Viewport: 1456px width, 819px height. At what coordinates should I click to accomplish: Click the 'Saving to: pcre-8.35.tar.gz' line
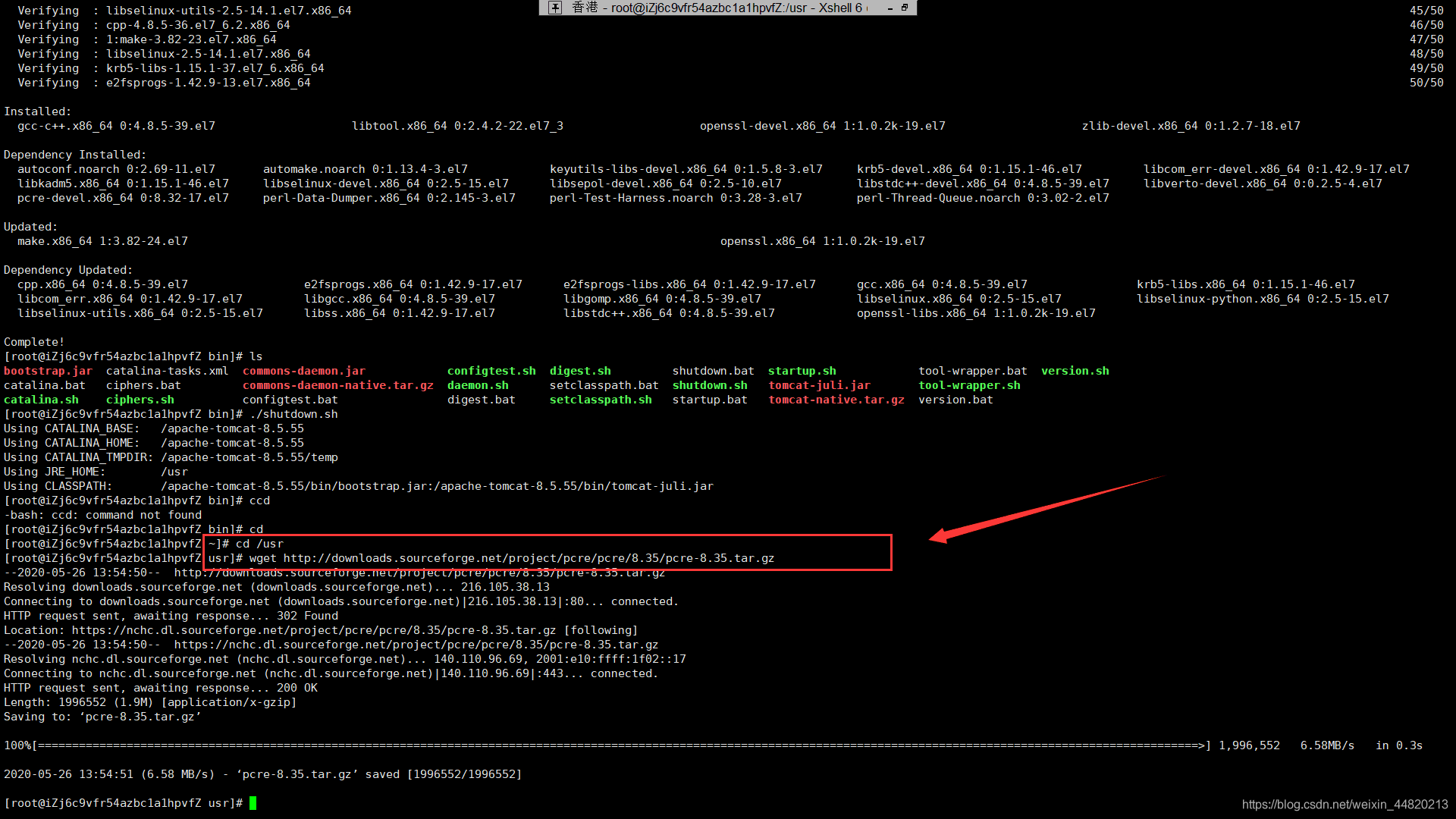point(102,717)
